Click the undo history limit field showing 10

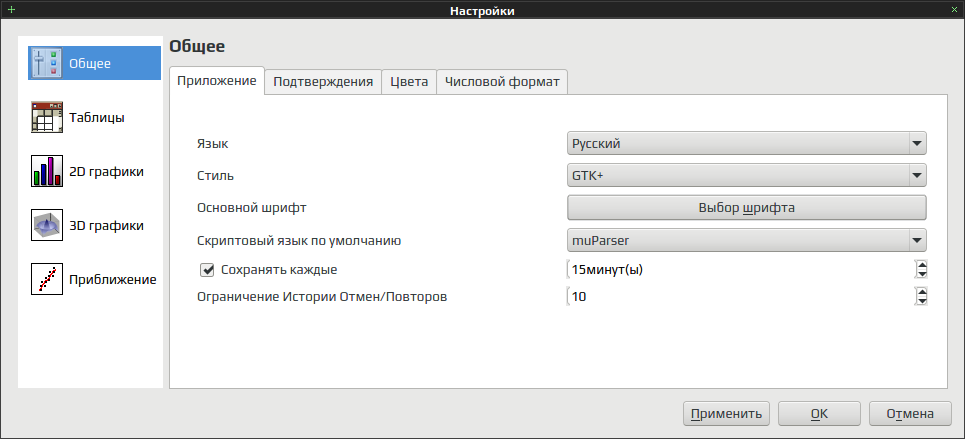coord(741,297)
